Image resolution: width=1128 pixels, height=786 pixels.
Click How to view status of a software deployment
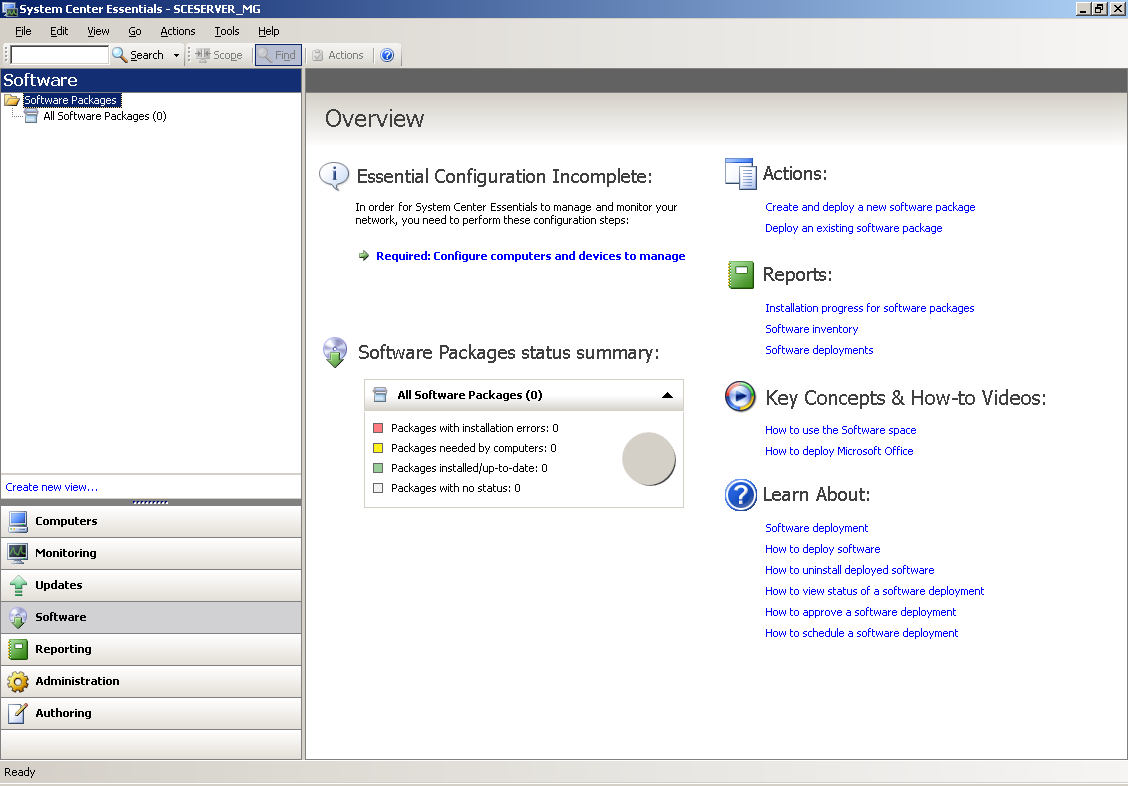874,591
